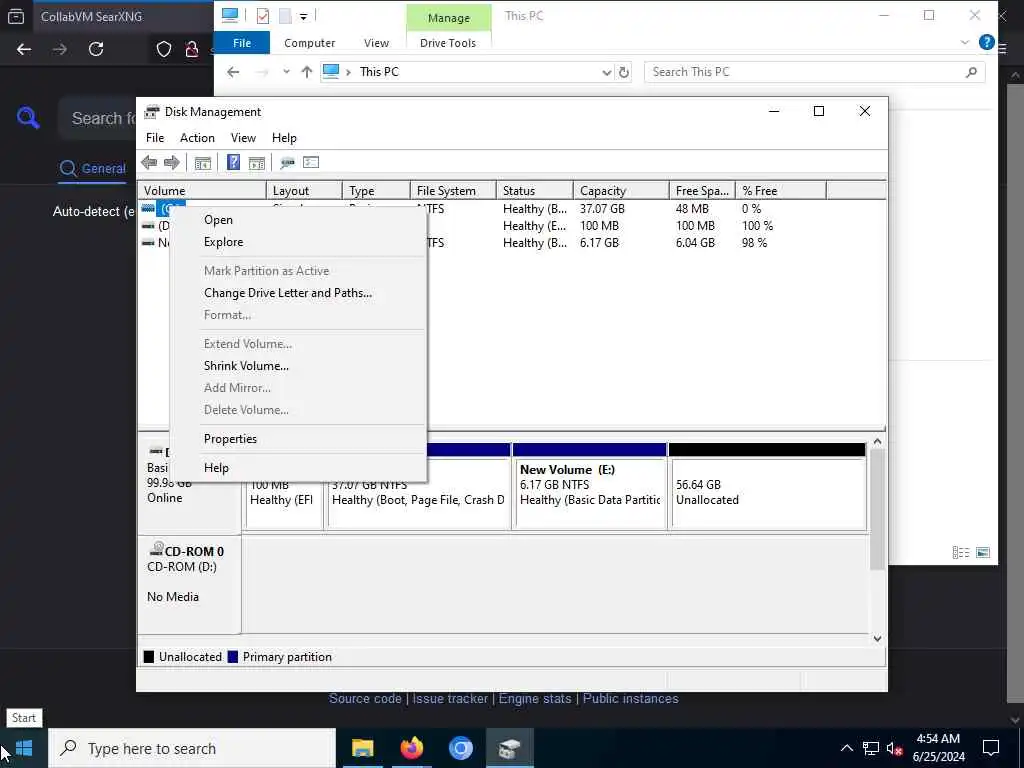Open the View menu in Disk Management
The image size is (1024, 768).
(x=243, y=138)
